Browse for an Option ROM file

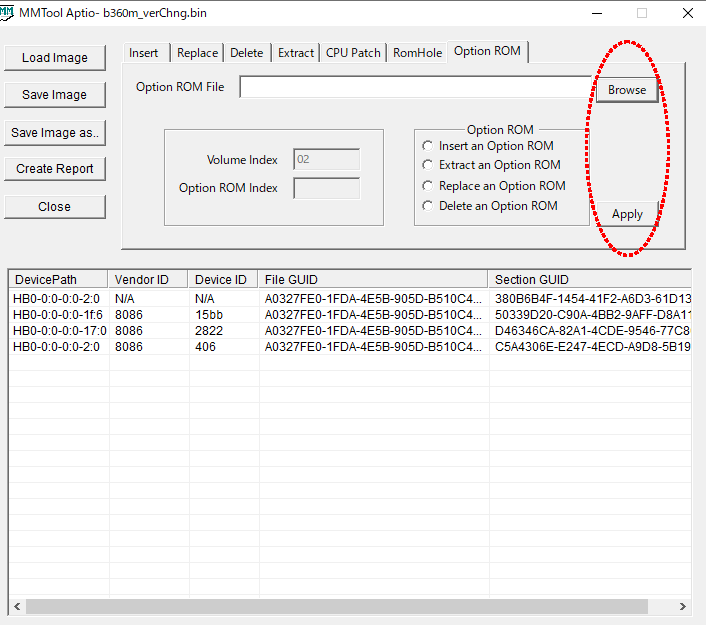(627, 90)
